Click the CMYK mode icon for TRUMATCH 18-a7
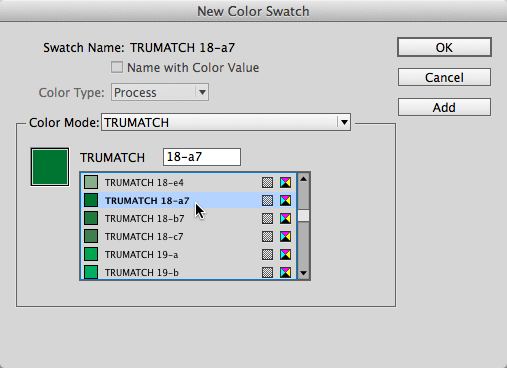507x368 pixels. (285, 200)
